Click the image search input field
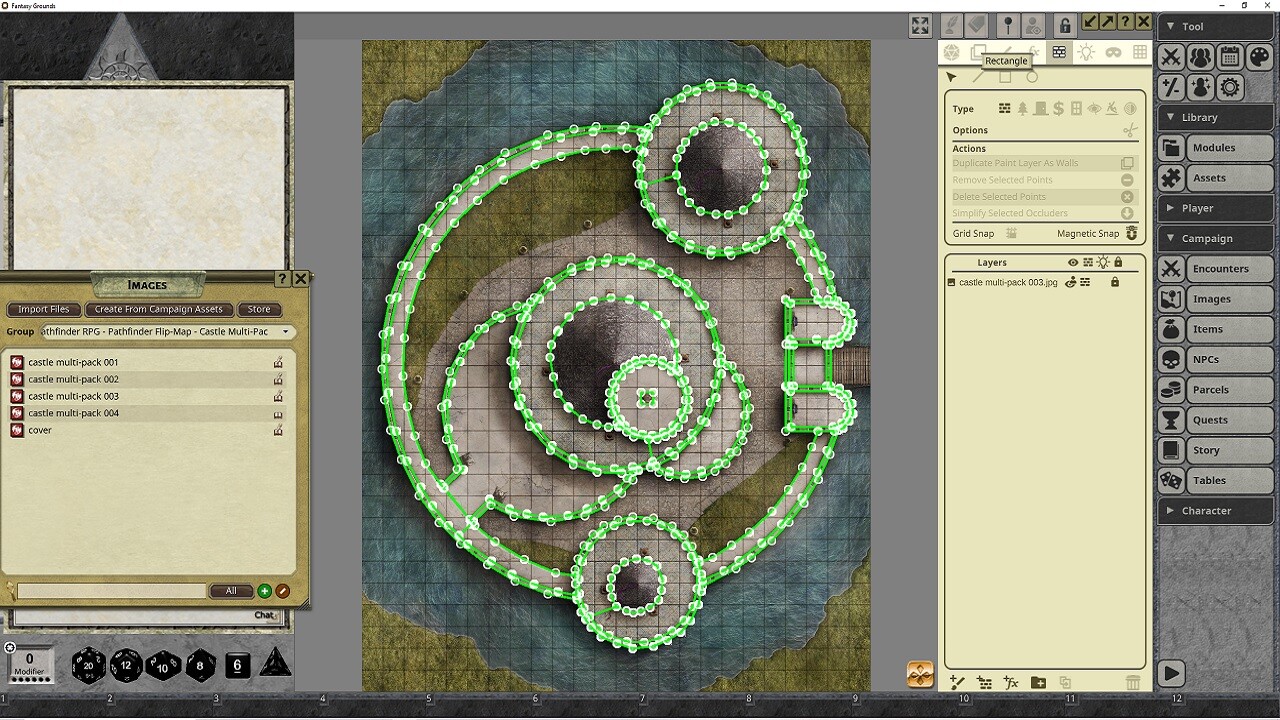The image size is (1280, 720). (x=110, y=591)
